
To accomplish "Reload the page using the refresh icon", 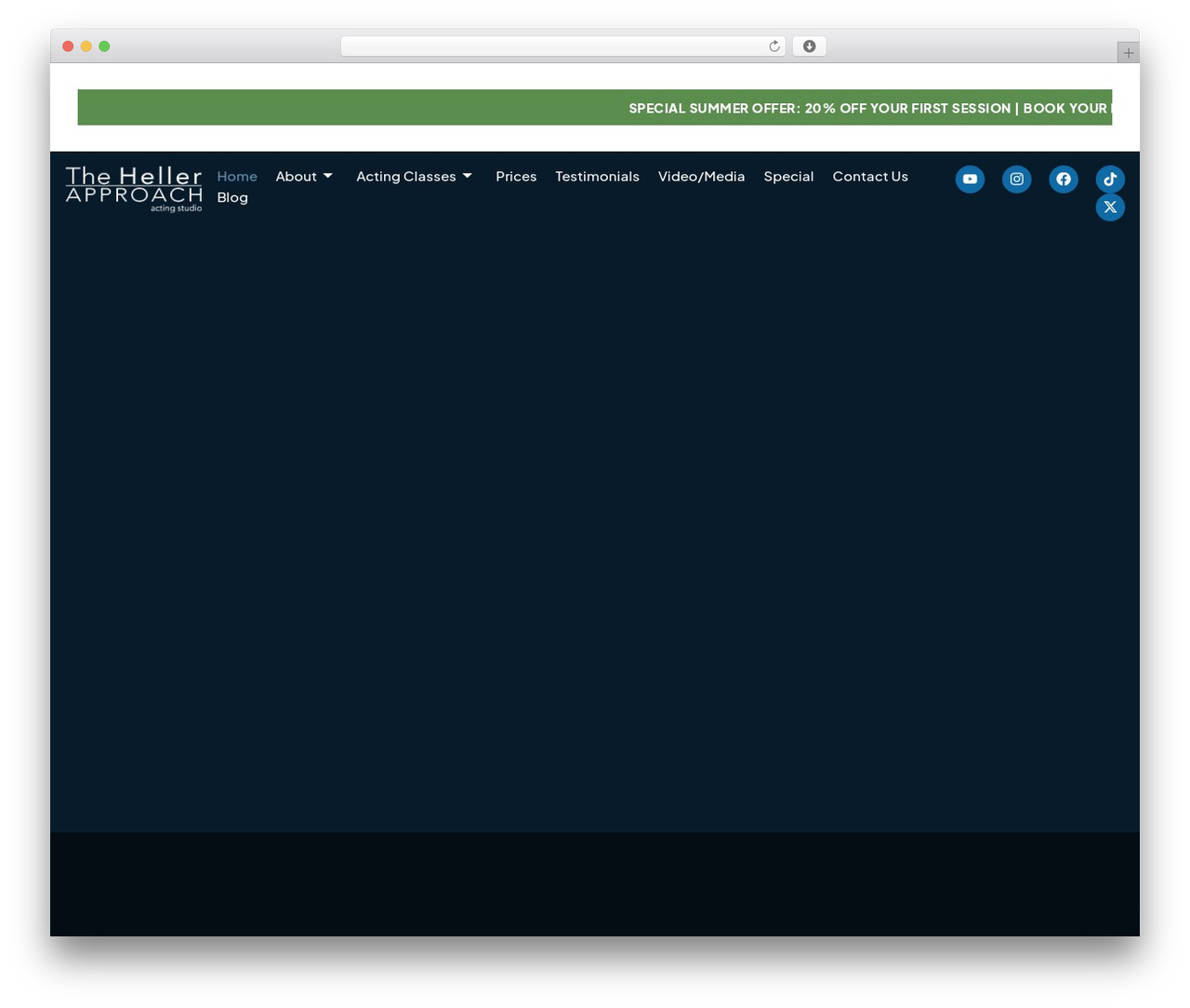I will (774, 46).
